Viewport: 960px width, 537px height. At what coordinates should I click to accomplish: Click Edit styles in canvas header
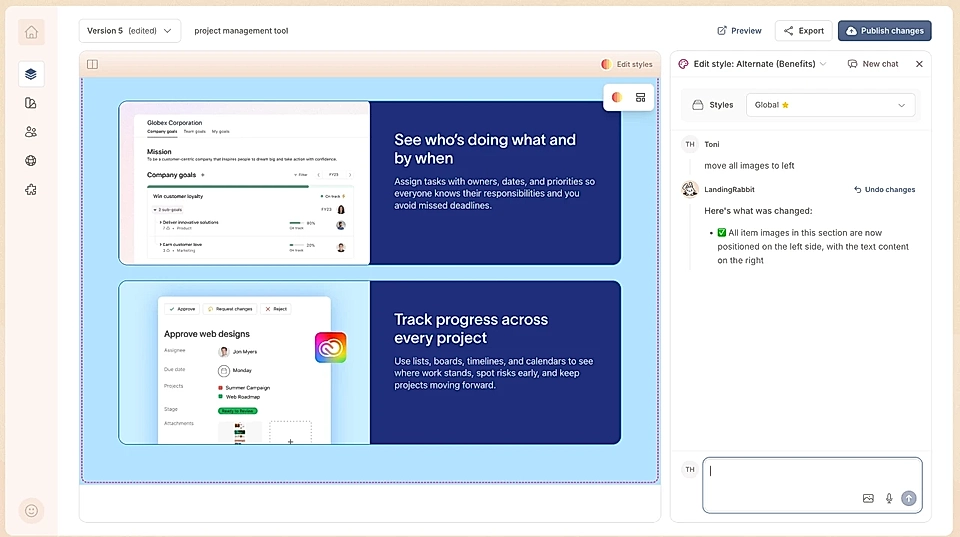tap(627, 64)
